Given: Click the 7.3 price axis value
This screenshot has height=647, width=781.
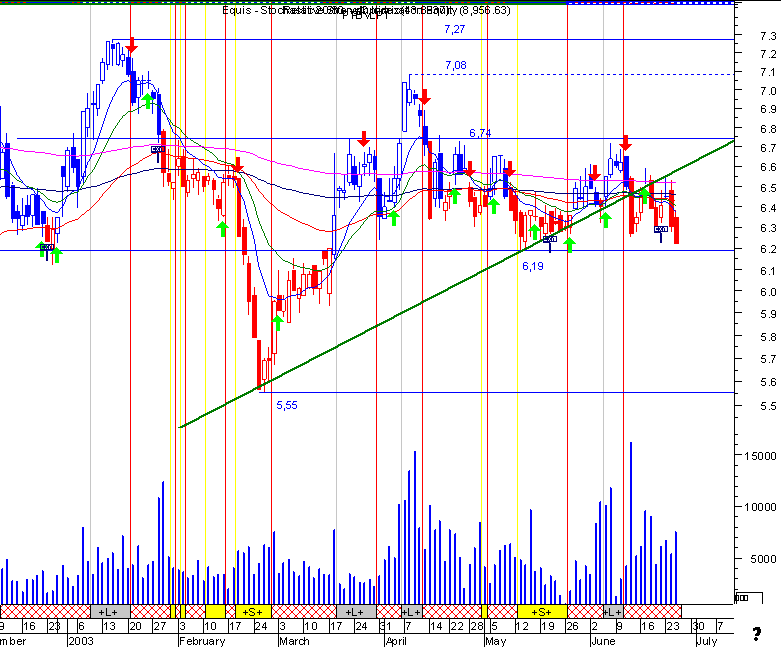Looking at the screenshot, I should [x=768, y=36].
